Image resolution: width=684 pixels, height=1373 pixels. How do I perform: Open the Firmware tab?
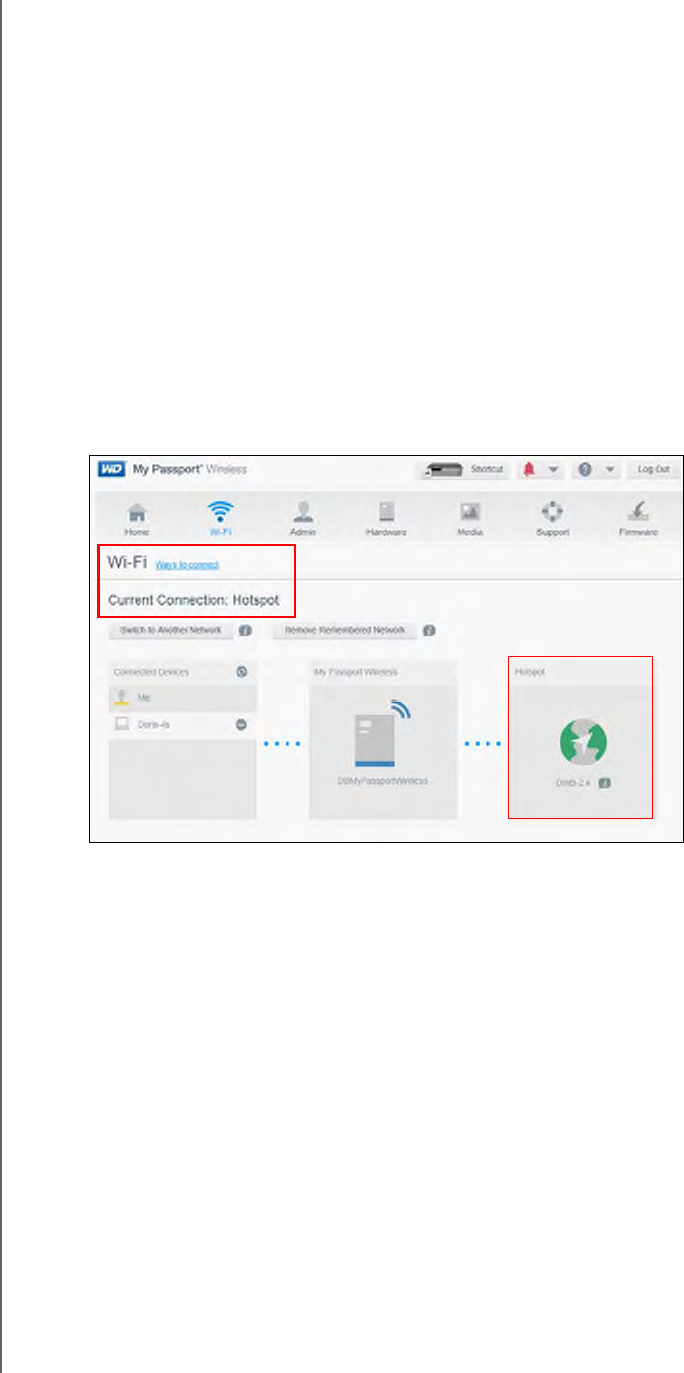(x=637, y=518)
